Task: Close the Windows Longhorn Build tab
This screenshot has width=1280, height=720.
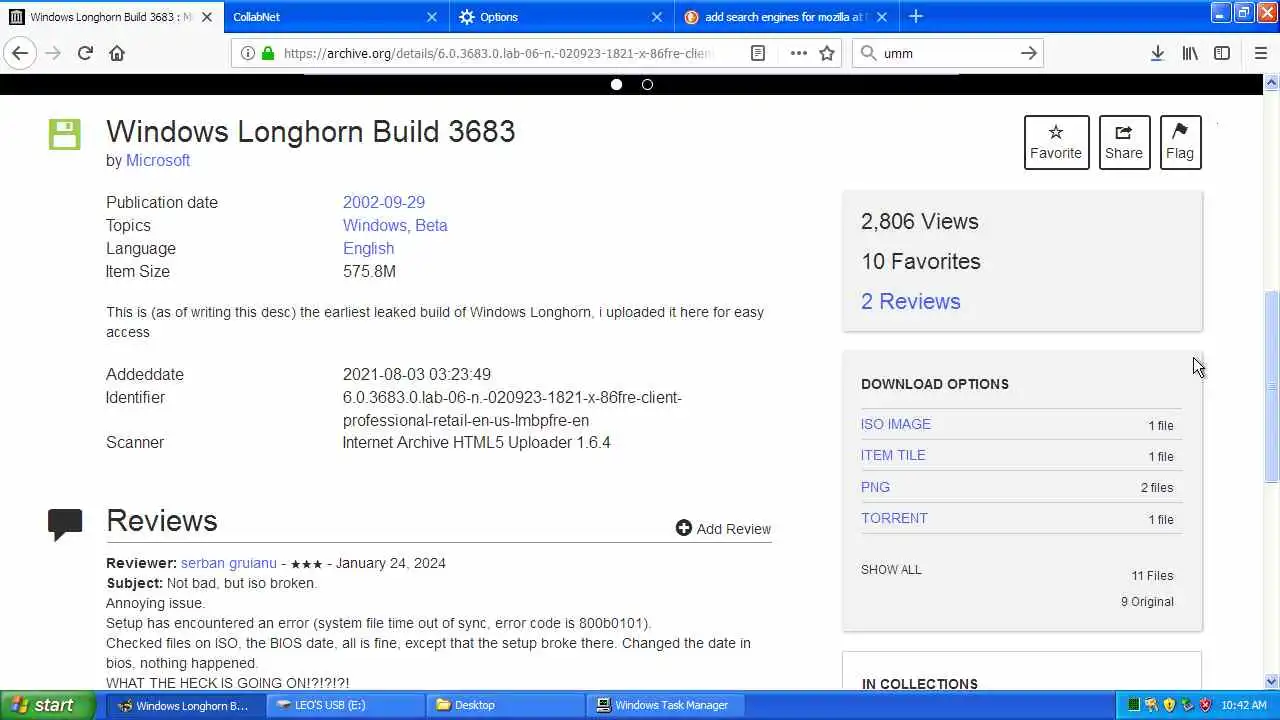Action: click(x=207, y=17)
